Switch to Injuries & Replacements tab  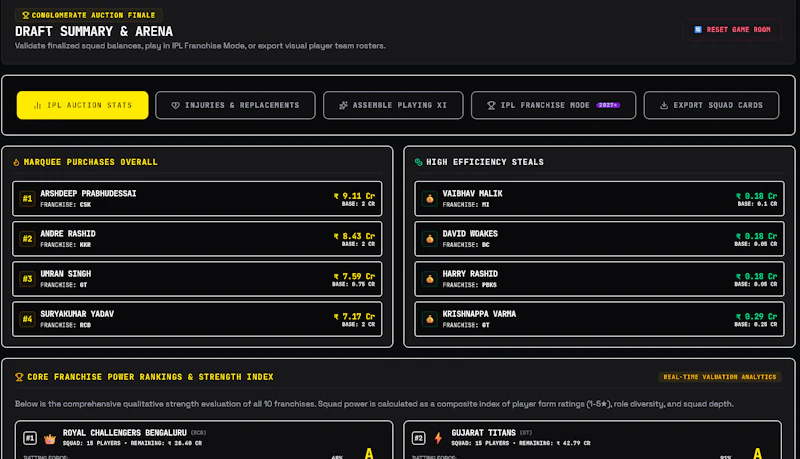click(235, 105)
